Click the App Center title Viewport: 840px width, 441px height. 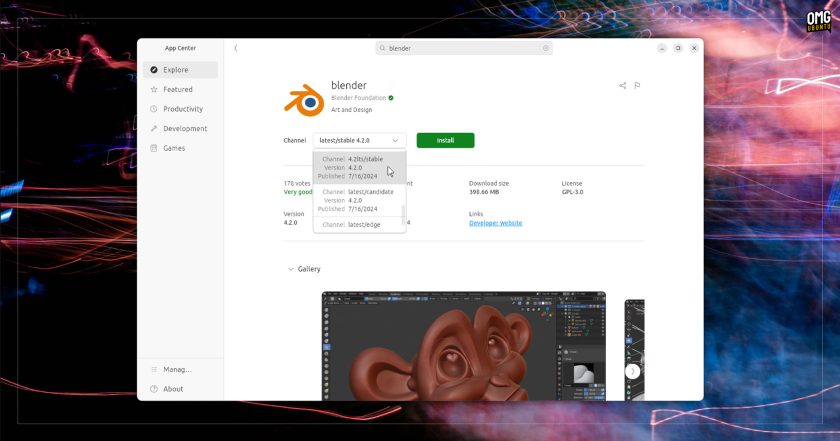181,48
